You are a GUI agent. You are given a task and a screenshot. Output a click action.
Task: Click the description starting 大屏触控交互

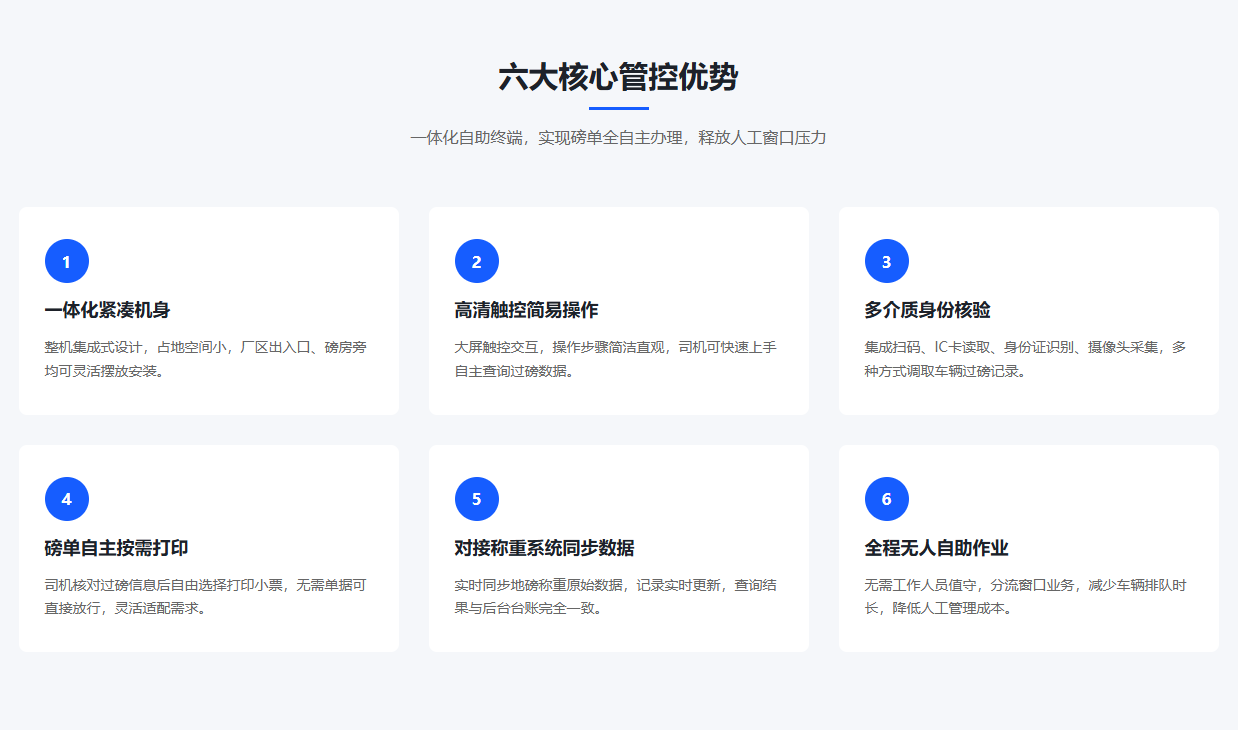pos(616,359)
